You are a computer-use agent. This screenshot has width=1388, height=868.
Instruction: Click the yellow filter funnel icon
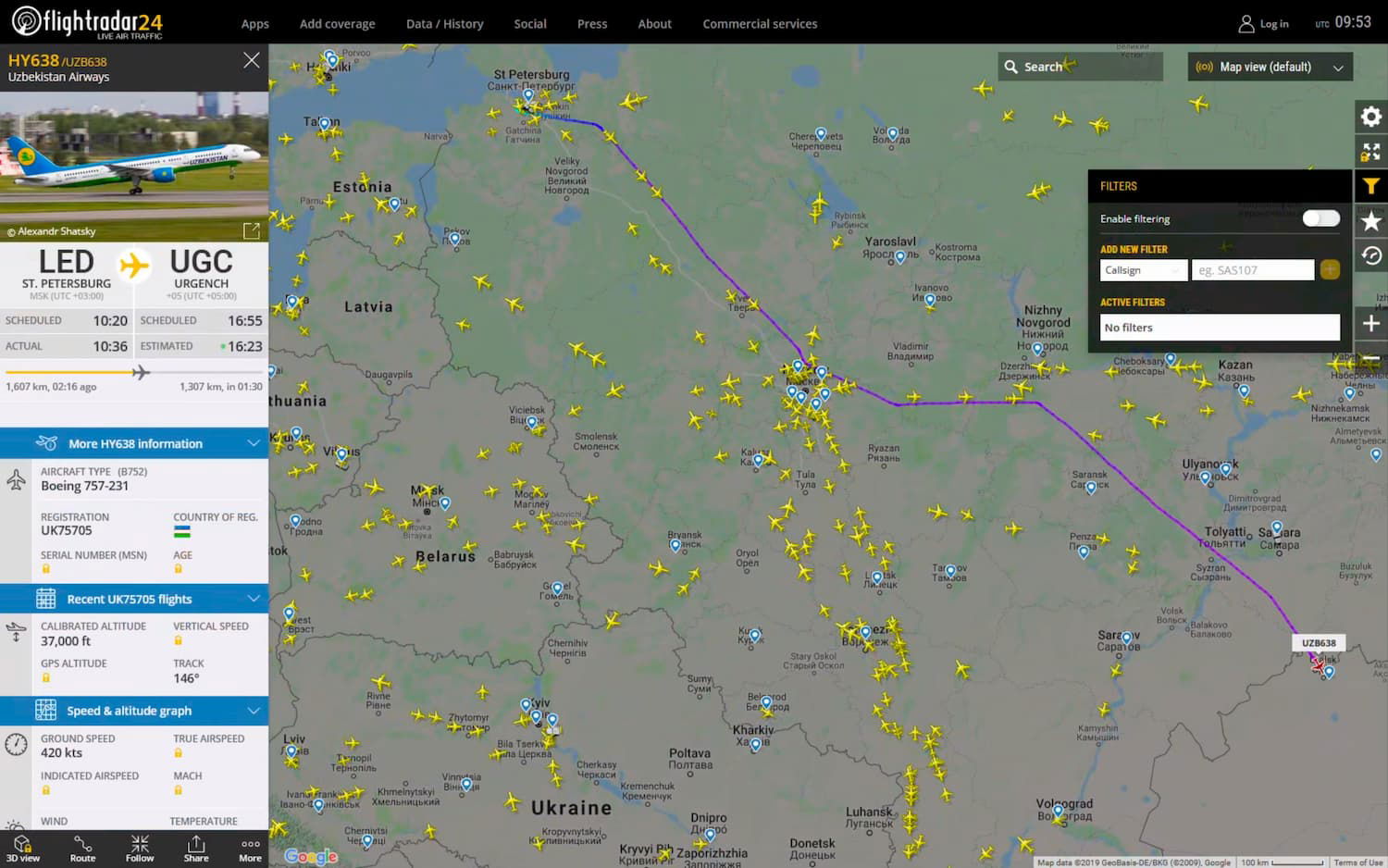click(1371, 186)
